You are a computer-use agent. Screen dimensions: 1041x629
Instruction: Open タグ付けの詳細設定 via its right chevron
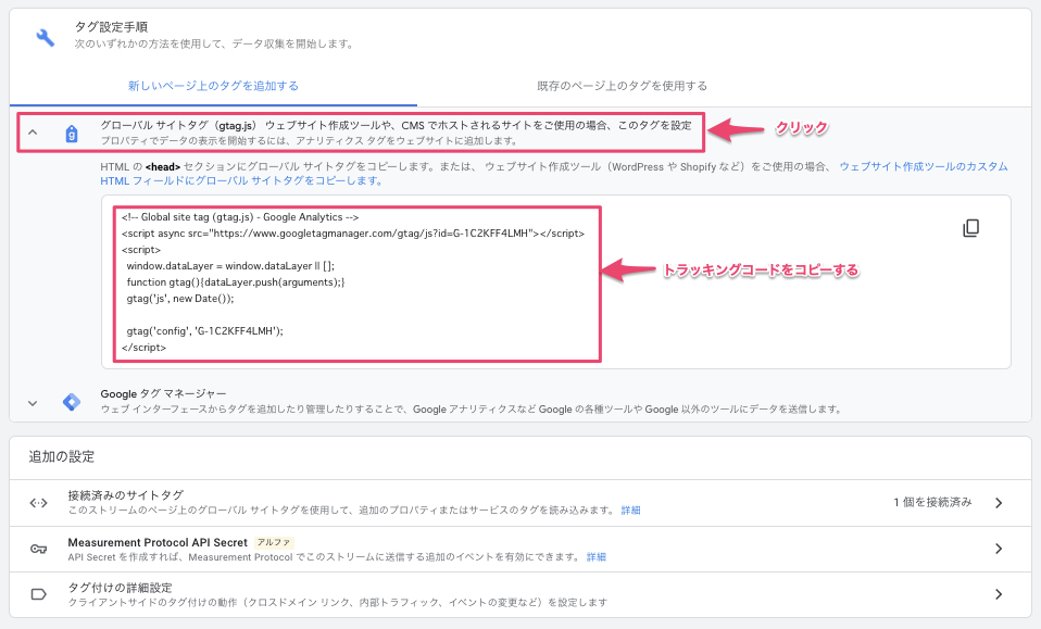coord(999,594)
